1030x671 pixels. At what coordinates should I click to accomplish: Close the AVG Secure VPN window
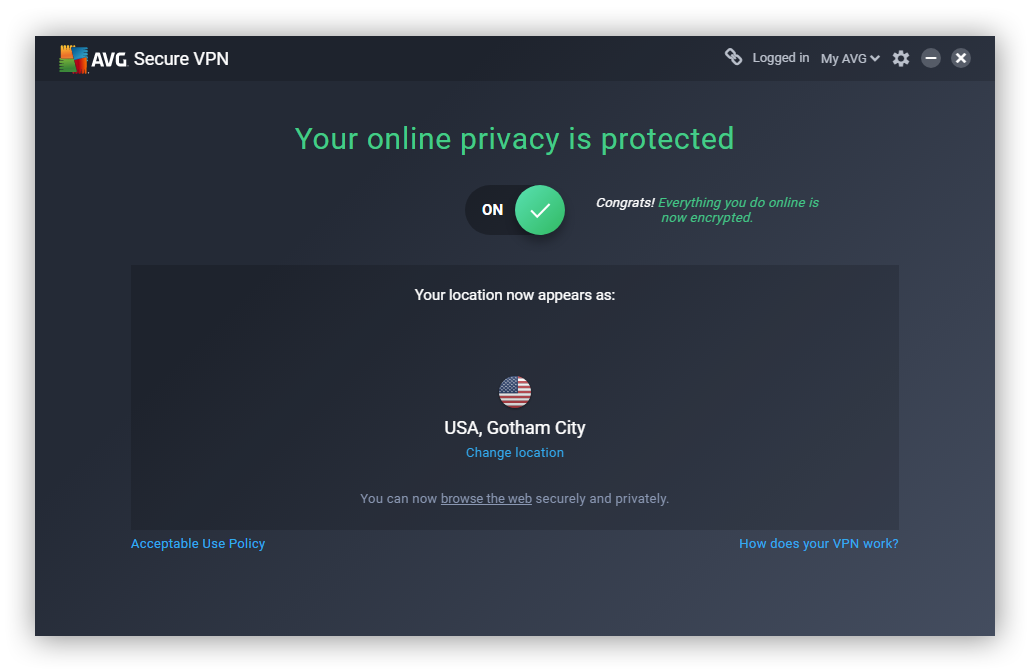click(961, 57)
